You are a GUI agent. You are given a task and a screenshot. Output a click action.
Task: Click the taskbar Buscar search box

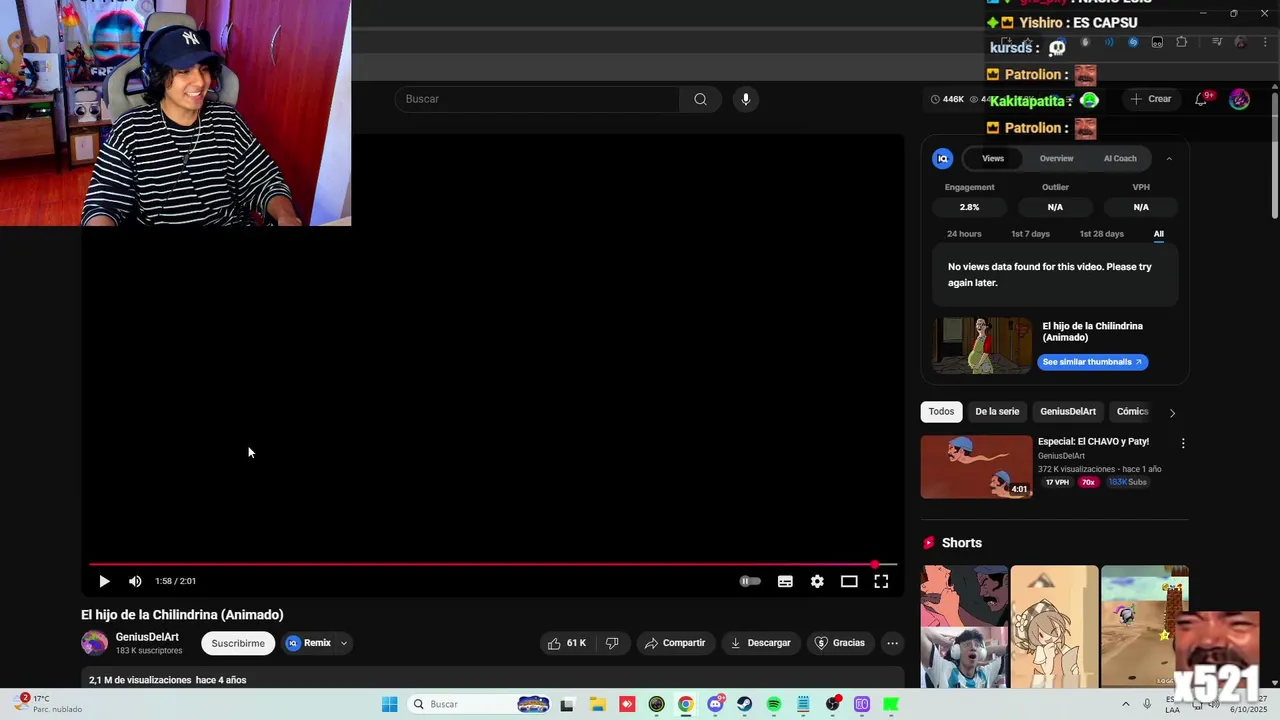481,704
